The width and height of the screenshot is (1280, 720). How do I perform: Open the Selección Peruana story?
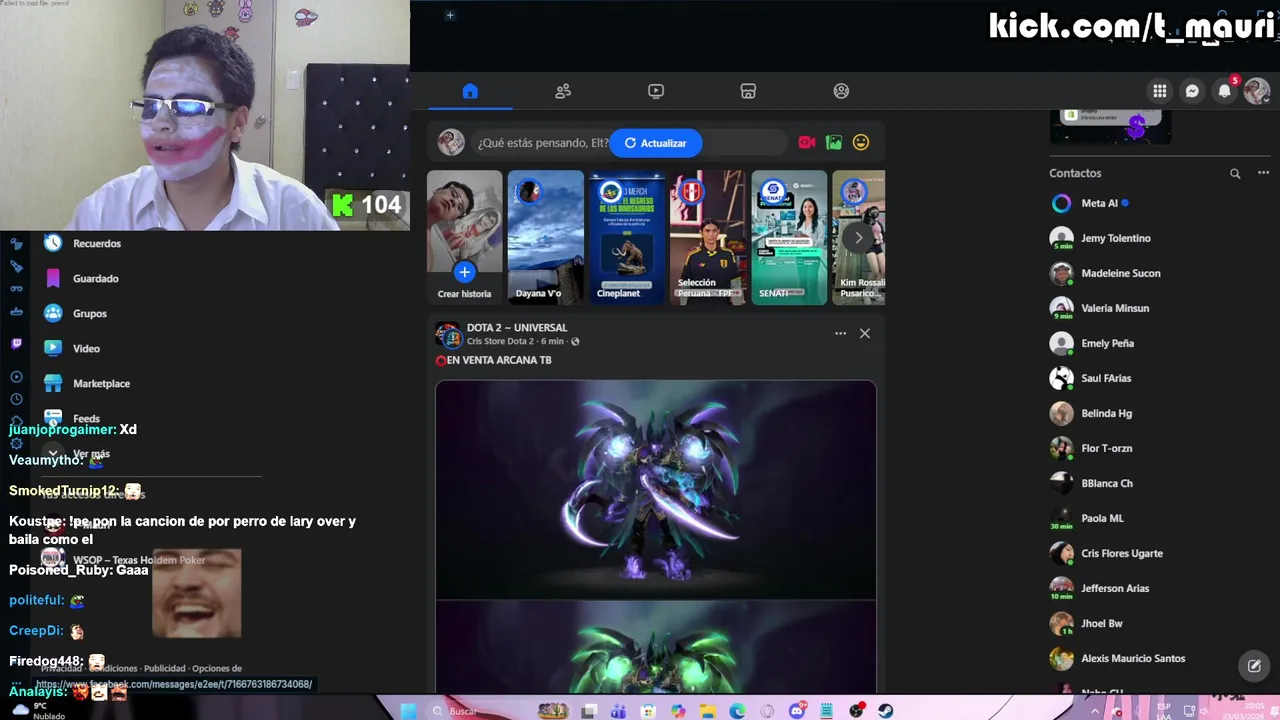[x=708, y=237]
